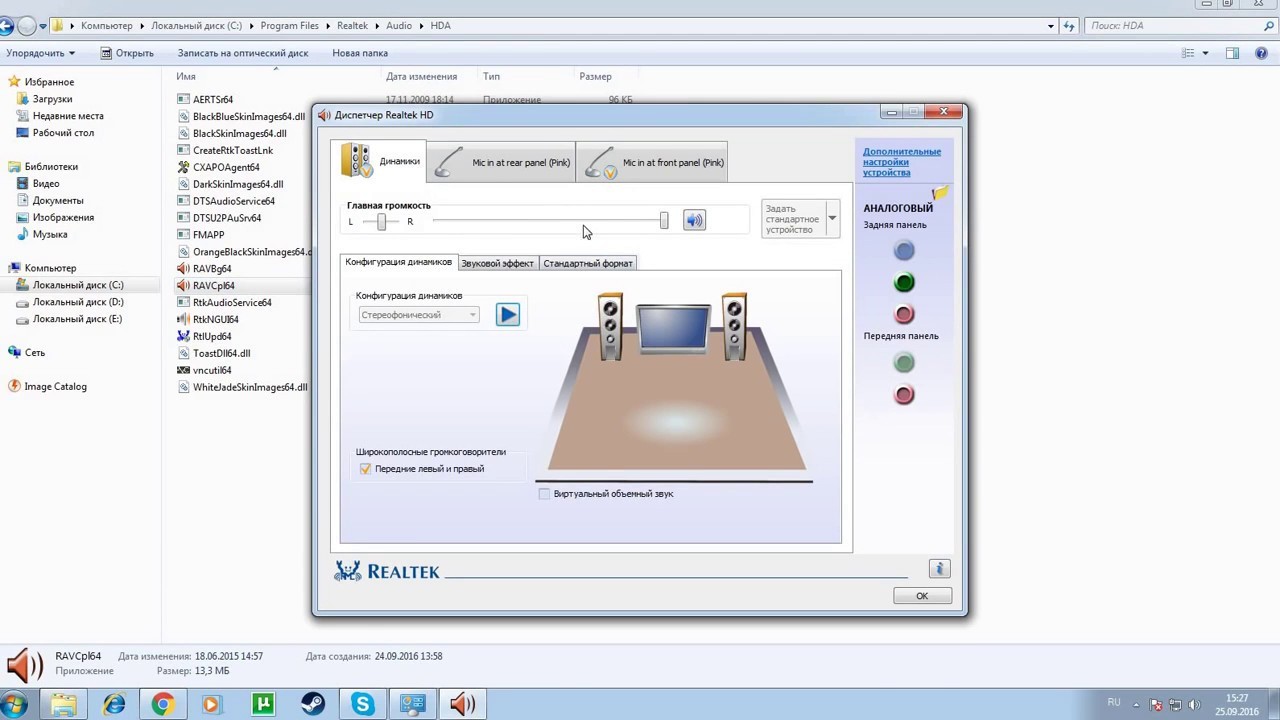This screenshot has height=720, width=1280.
Task: Click the refresh button in Explorer address bar
Action: [x=1069, y=25]
